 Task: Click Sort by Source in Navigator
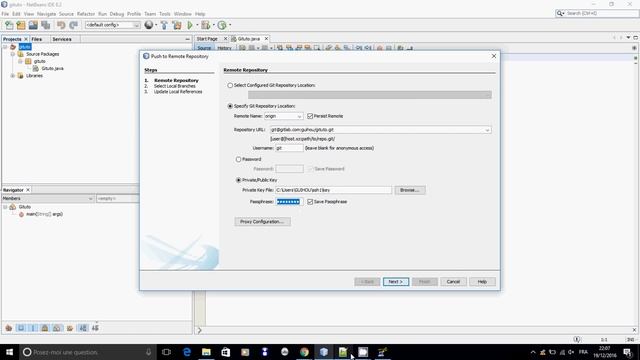[x=95, y=328]
